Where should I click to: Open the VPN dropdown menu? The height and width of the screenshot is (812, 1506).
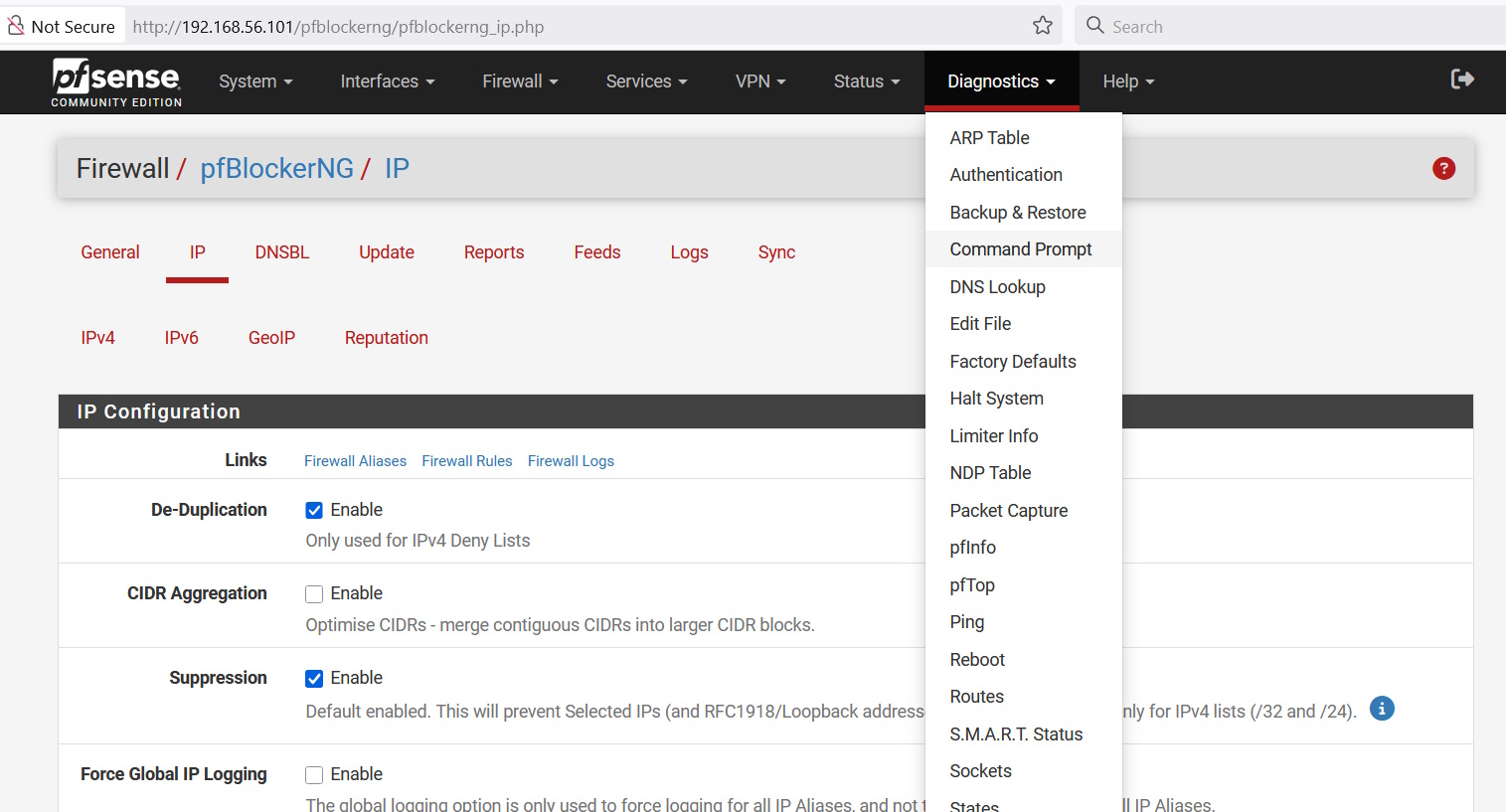[760, 81]
